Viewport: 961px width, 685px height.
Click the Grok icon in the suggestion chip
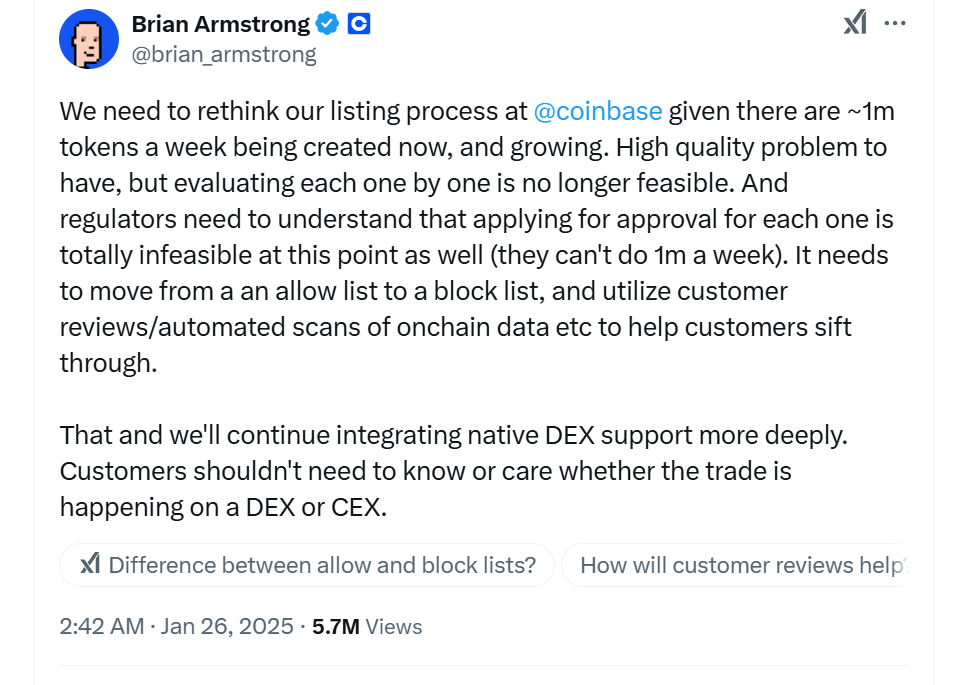[89, 565]
